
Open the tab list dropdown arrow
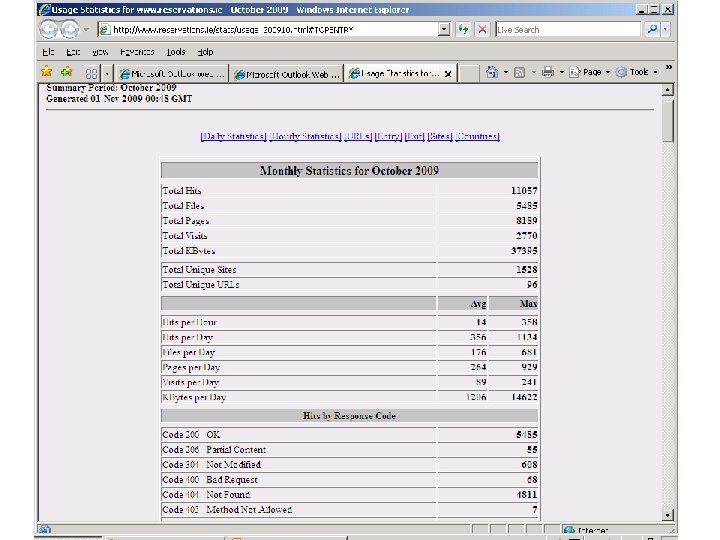[107, 73]
